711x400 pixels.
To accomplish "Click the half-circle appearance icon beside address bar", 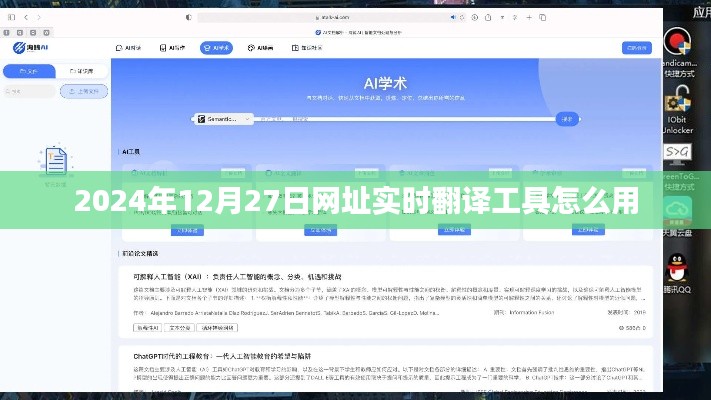I will pos(189,17).
